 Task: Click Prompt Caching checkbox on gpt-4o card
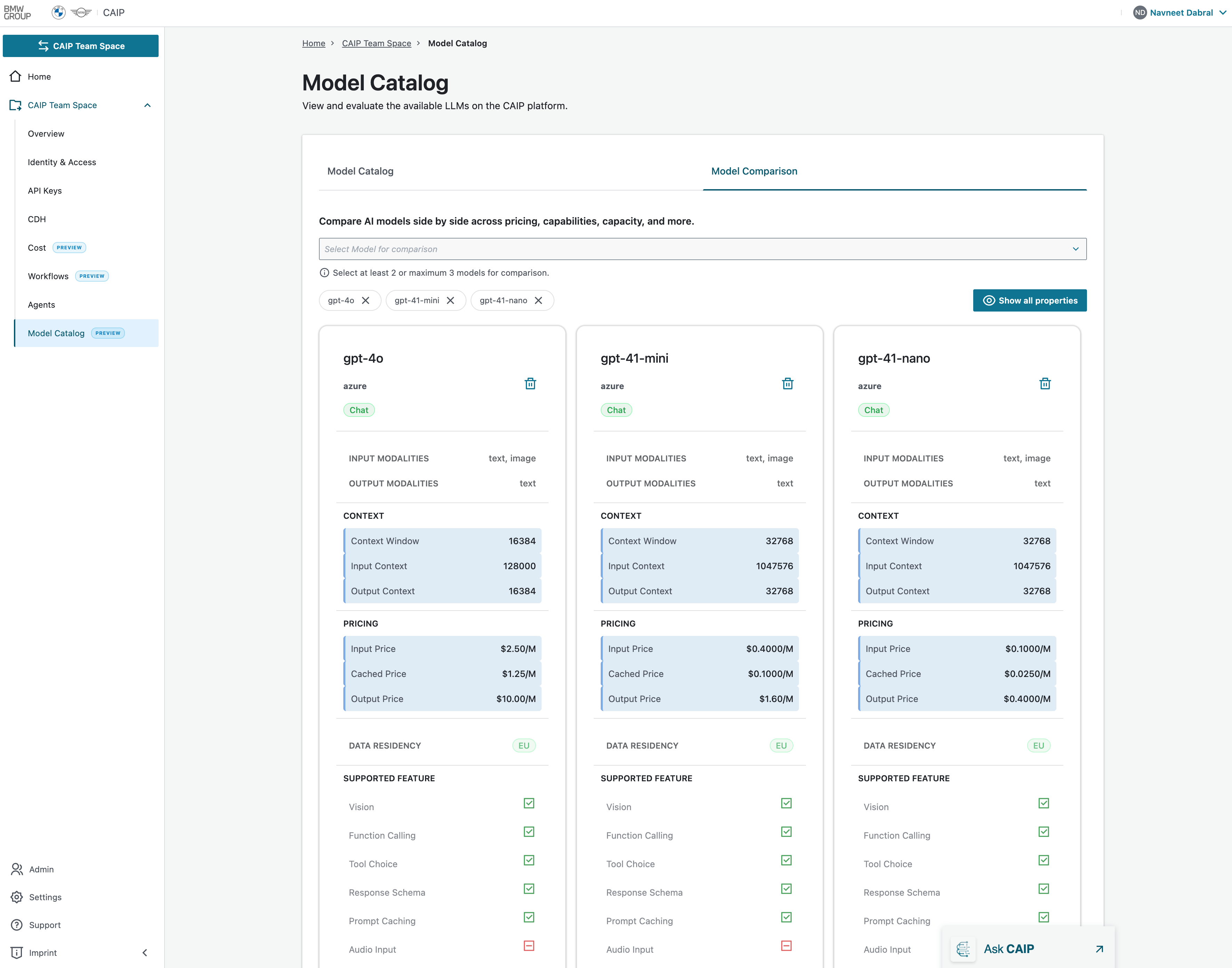point(529,917)
